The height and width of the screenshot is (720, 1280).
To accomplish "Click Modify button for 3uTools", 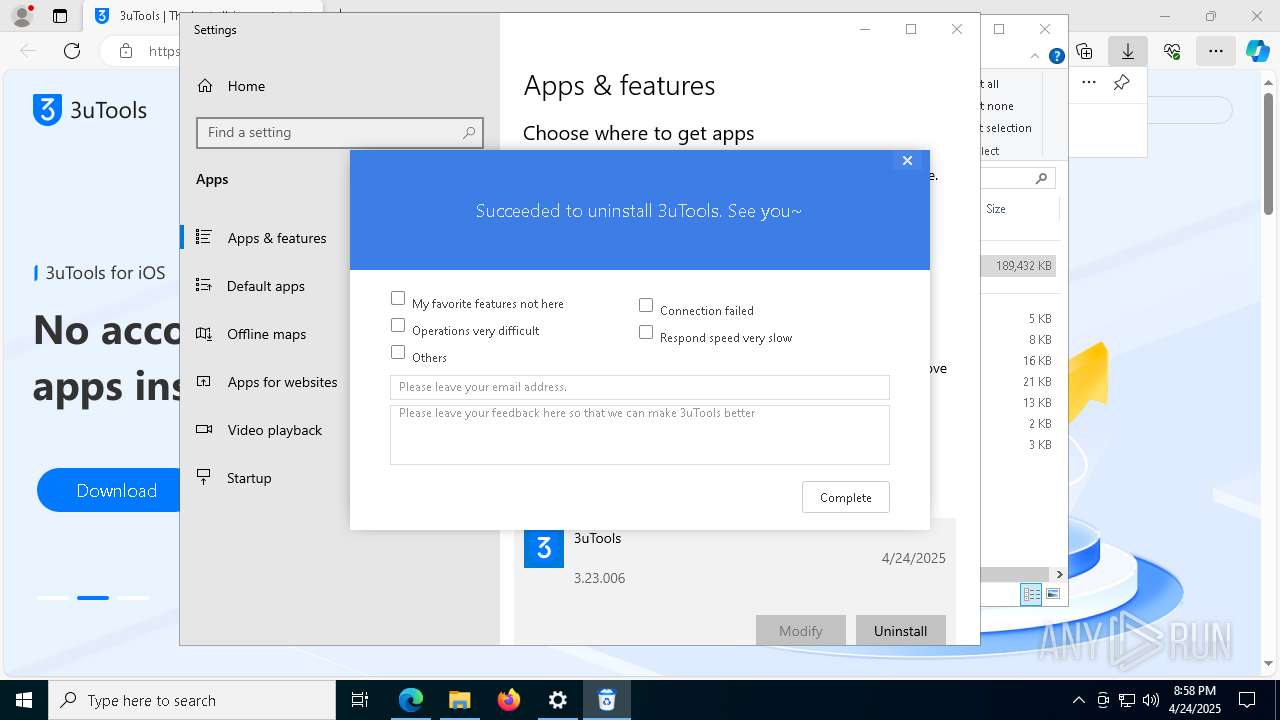I will 801,630.
